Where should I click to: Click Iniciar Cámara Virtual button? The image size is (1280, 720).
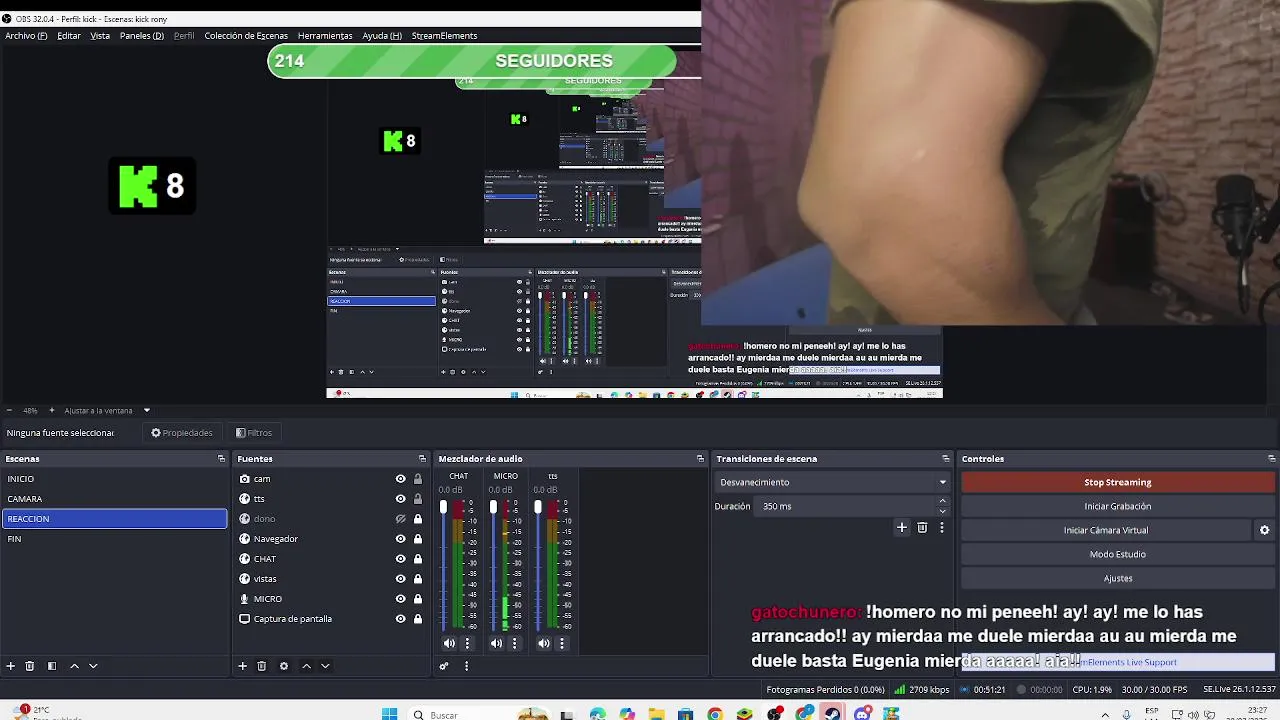pyautogui.click(x=1106, y=530)
